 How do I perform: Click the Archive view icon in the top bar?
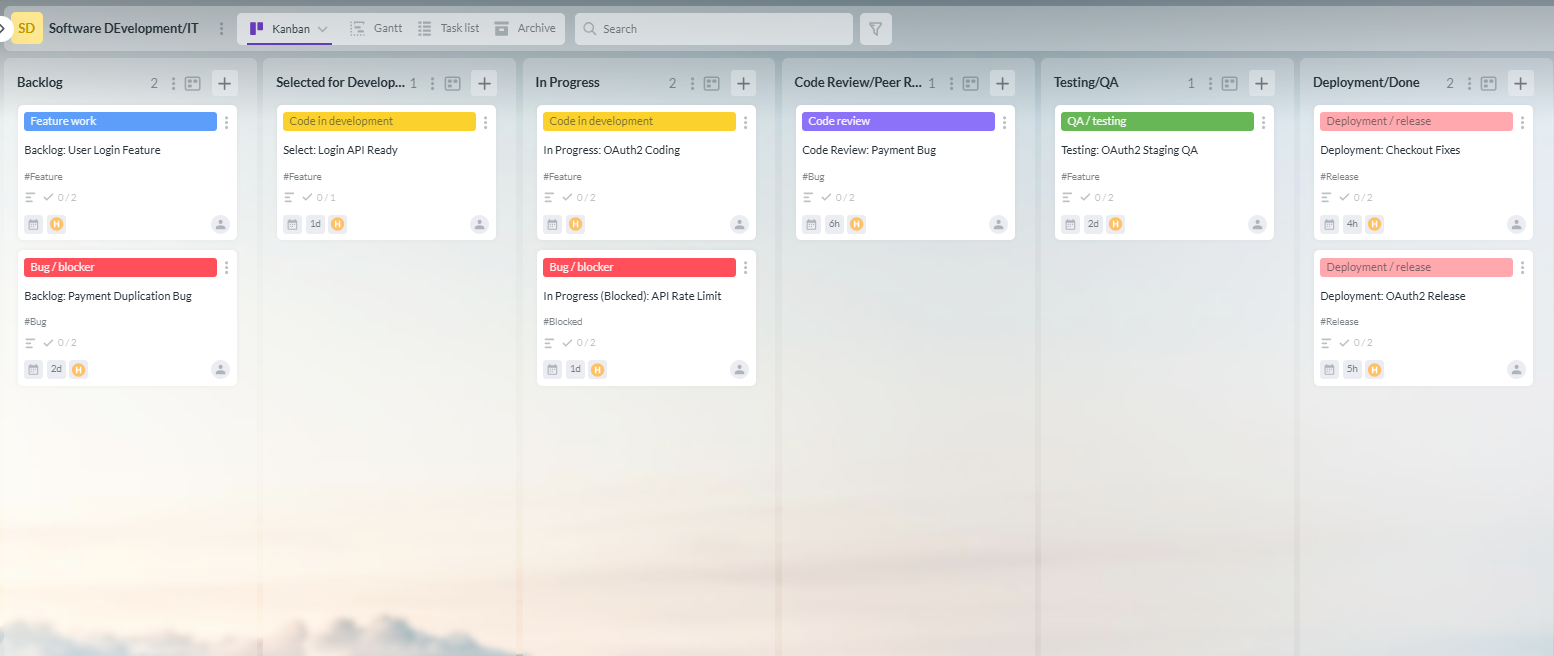tap(525, 28)
